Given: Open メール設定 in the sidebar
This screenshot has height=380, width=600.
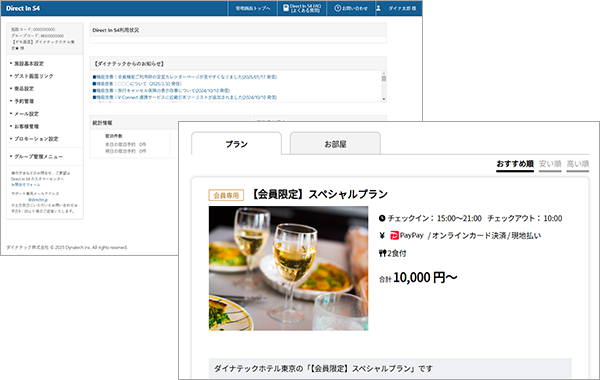Looking at the screenshot, I should (26, 114).
